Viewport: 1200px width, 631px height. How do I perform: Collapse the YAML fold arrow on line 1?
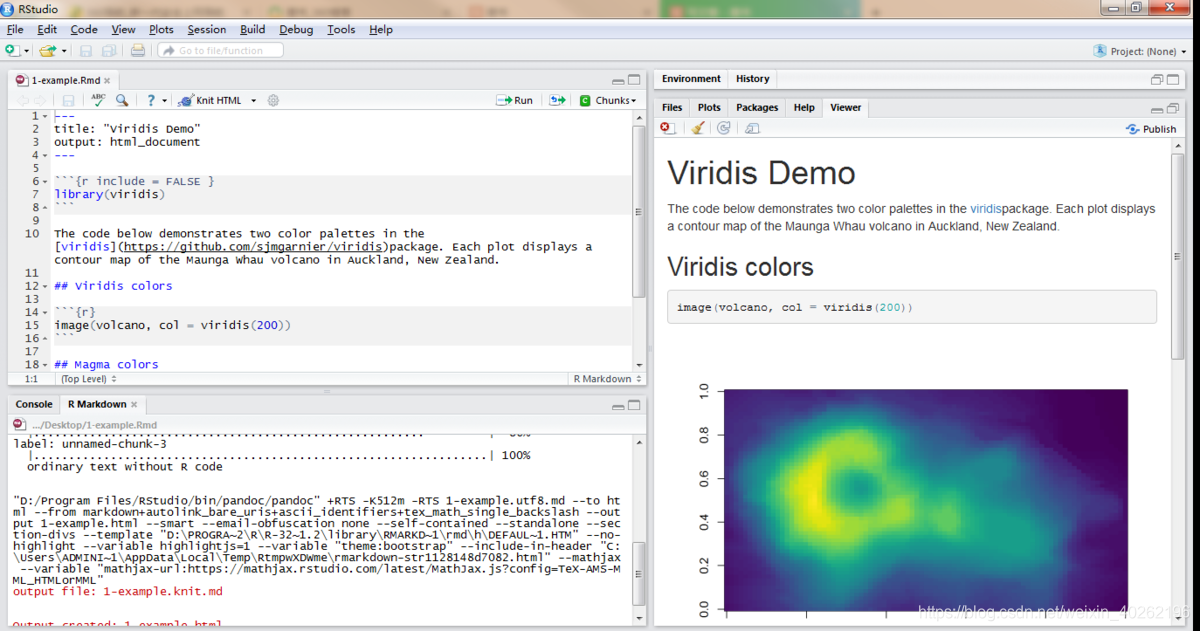point(45,116)
